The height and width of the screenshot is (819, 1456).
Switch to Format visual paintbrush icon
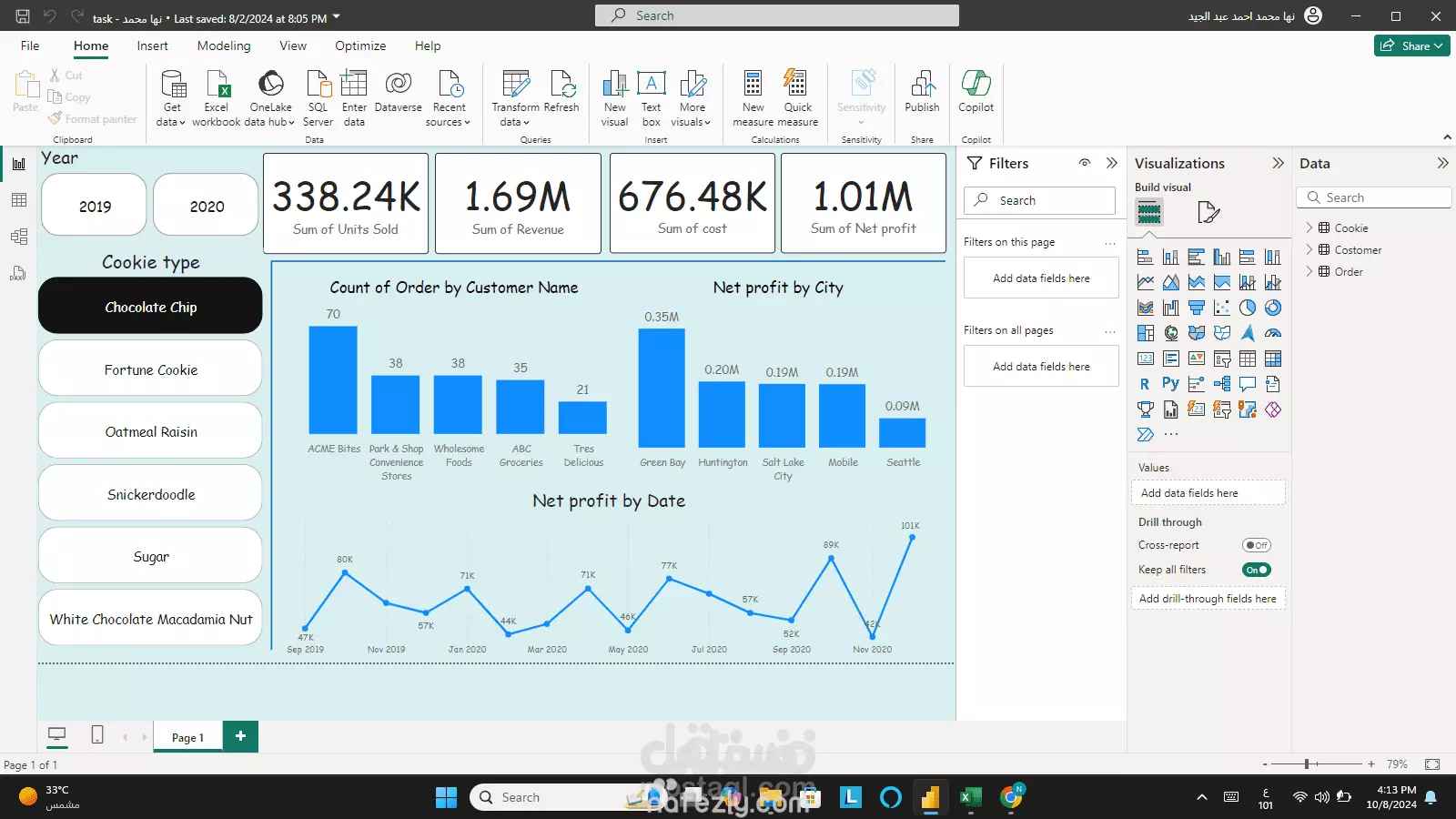coord(1208,213)
